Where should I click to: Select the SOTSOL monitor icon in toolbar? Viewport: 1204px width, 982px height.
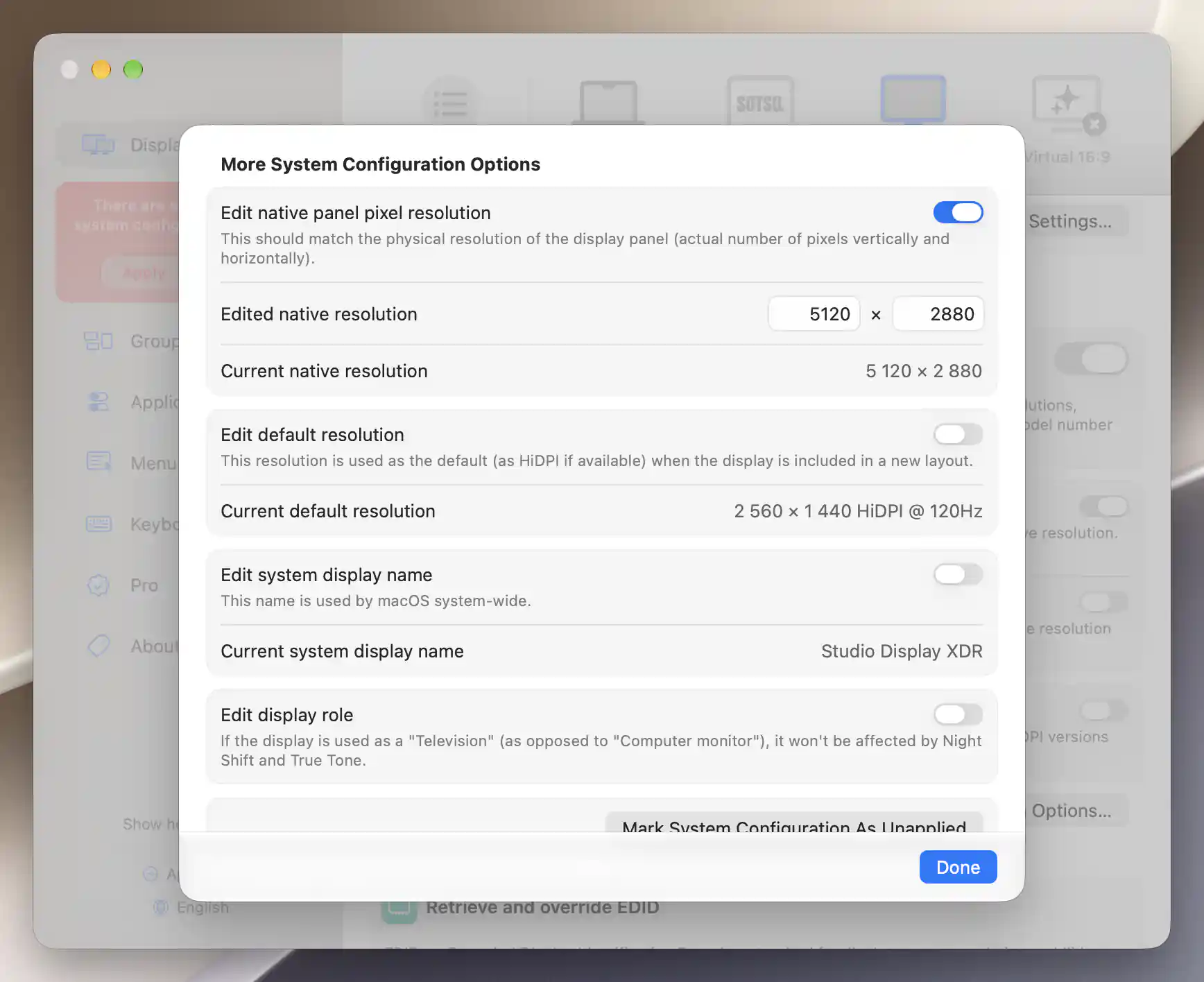click(x=760, y=101)
